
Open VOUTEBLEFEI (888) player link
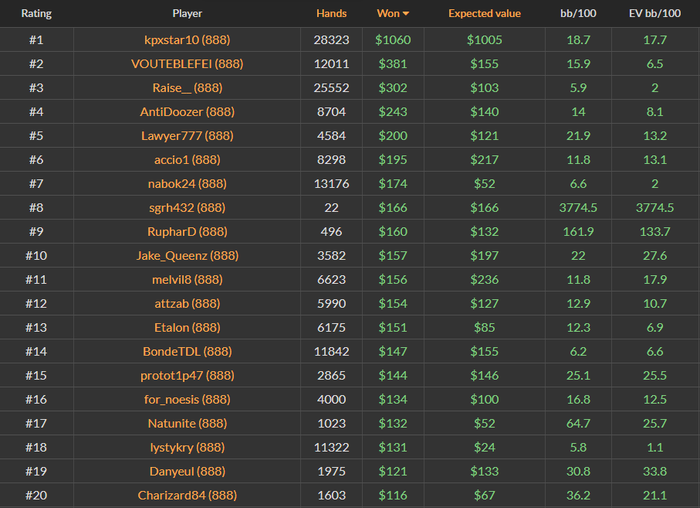(187, 64)
